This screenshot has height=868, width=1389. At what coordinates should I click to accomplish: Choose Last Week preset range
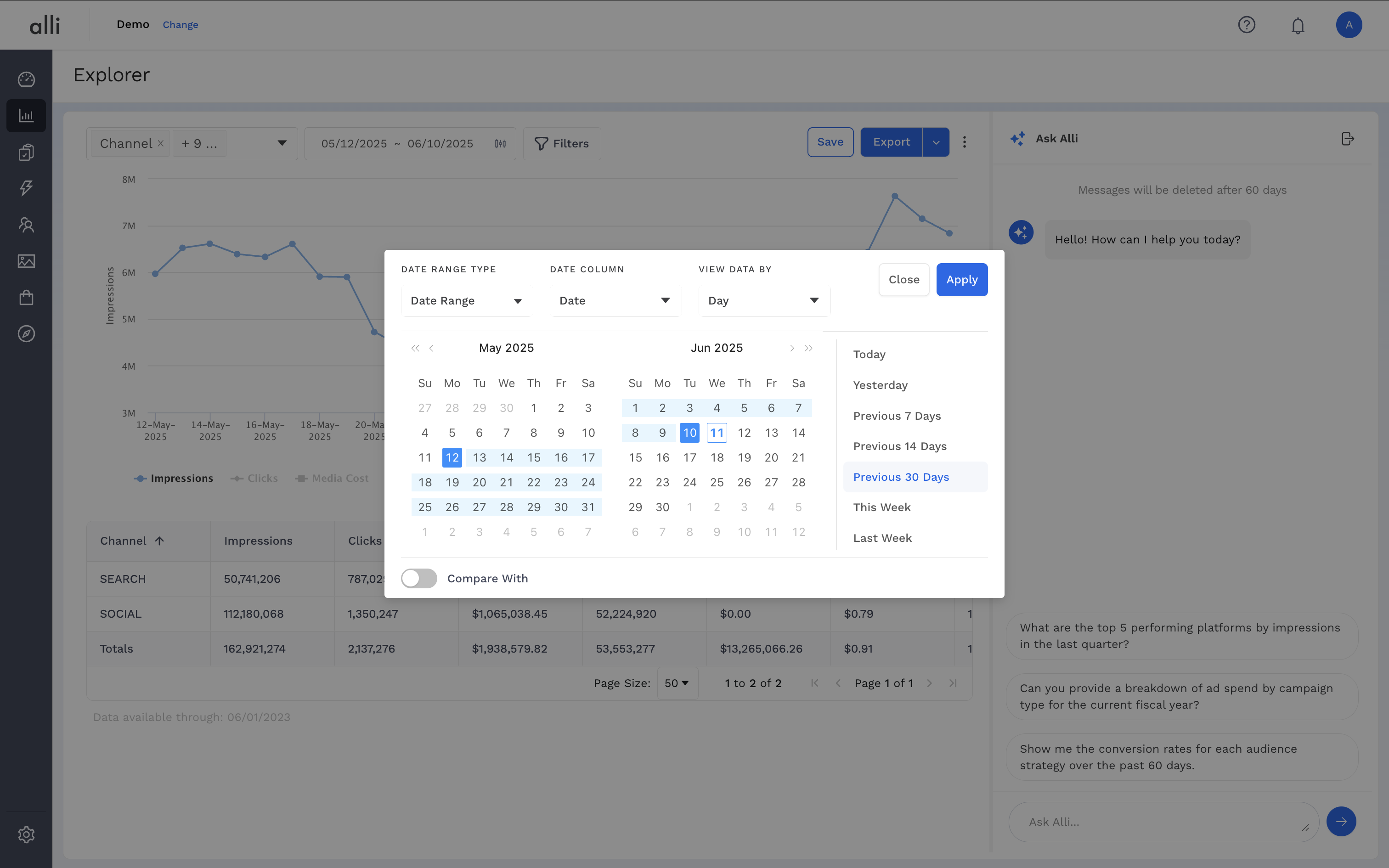tap(882, 538)
